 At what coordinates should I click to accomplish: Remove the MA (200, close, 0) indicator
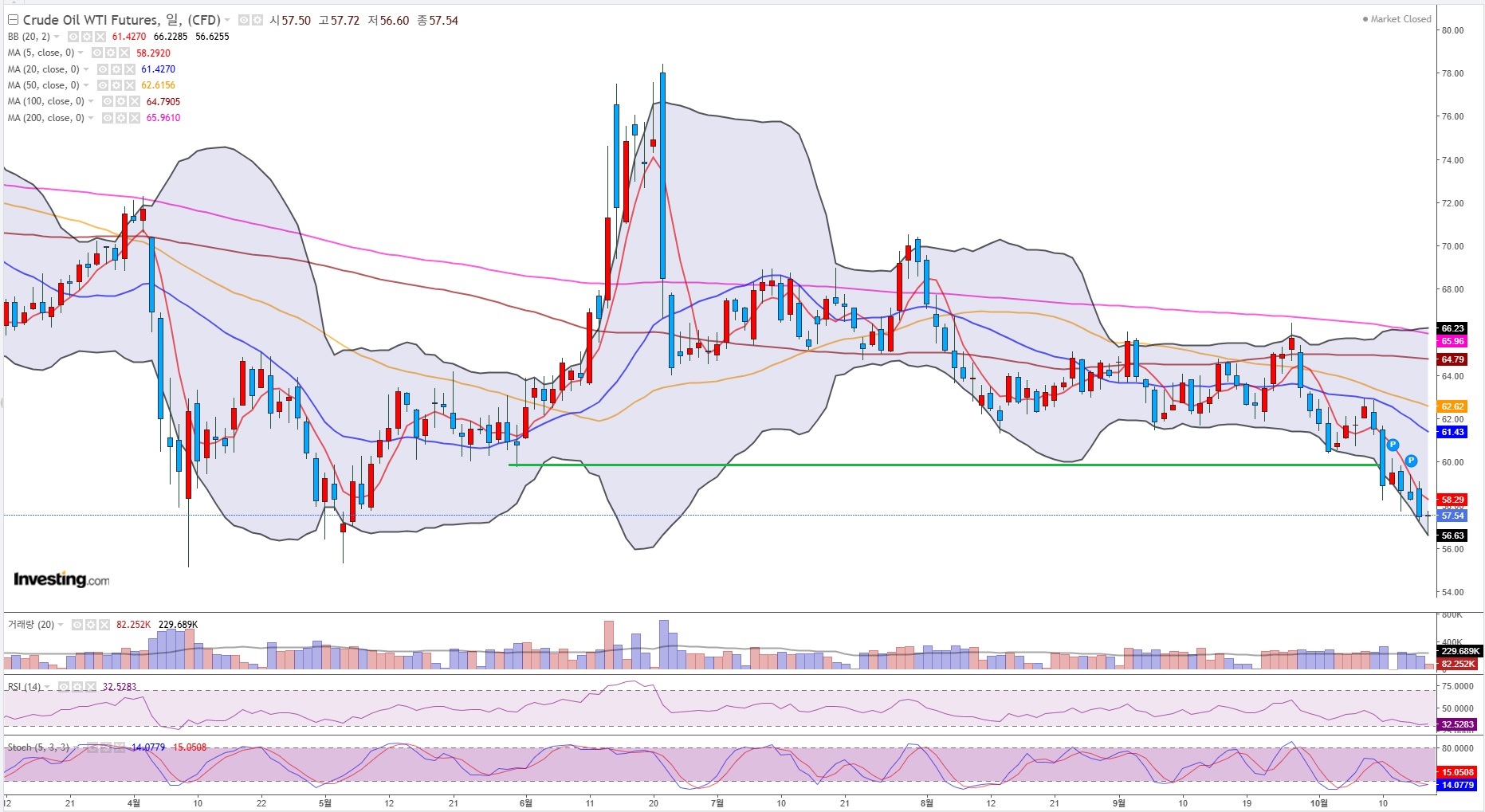click(x=134, y=118)
